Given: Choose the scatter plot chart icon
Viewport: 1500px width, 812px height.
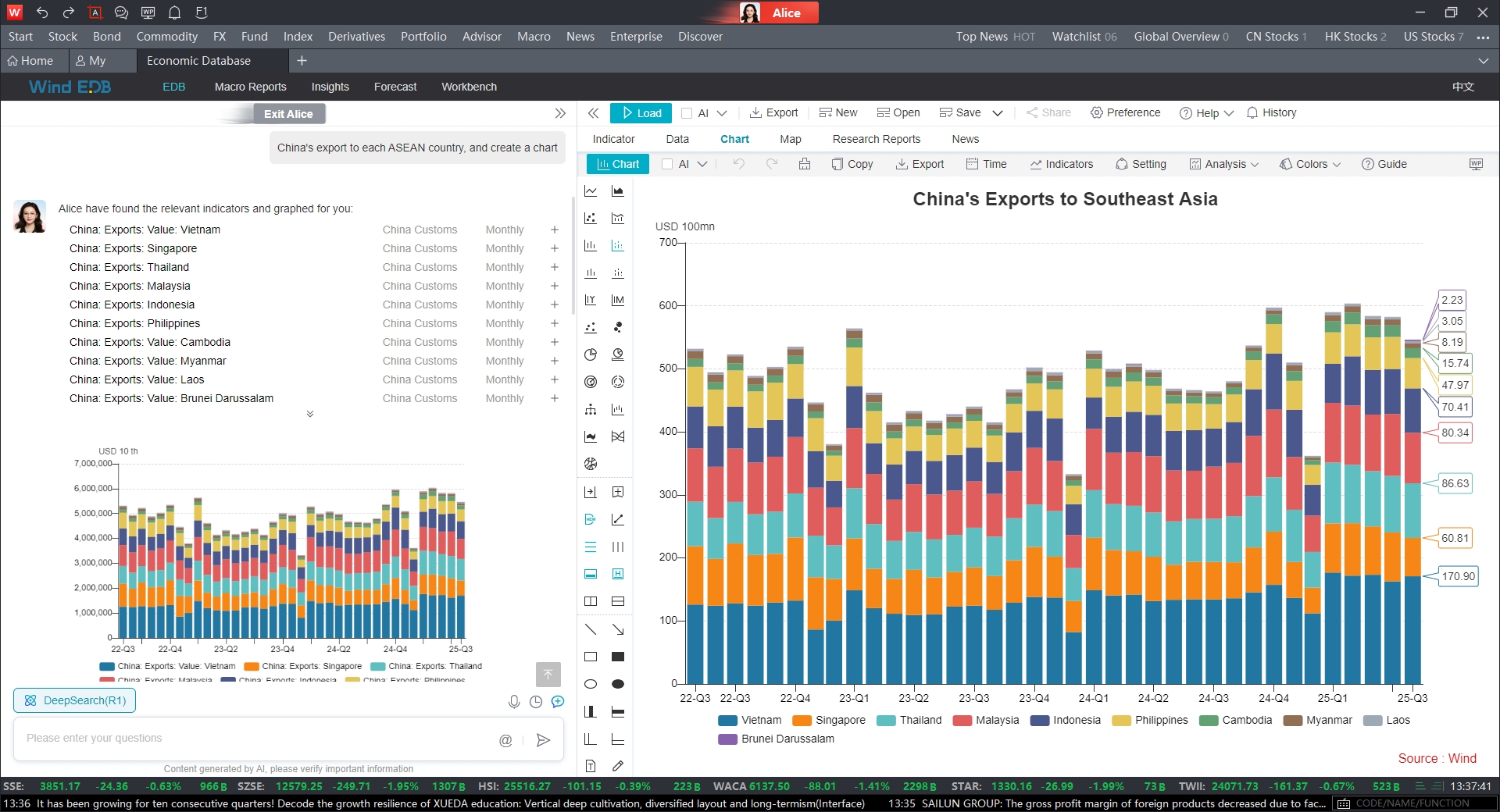Looking at the screenshot, I should (x=591, y=219).
